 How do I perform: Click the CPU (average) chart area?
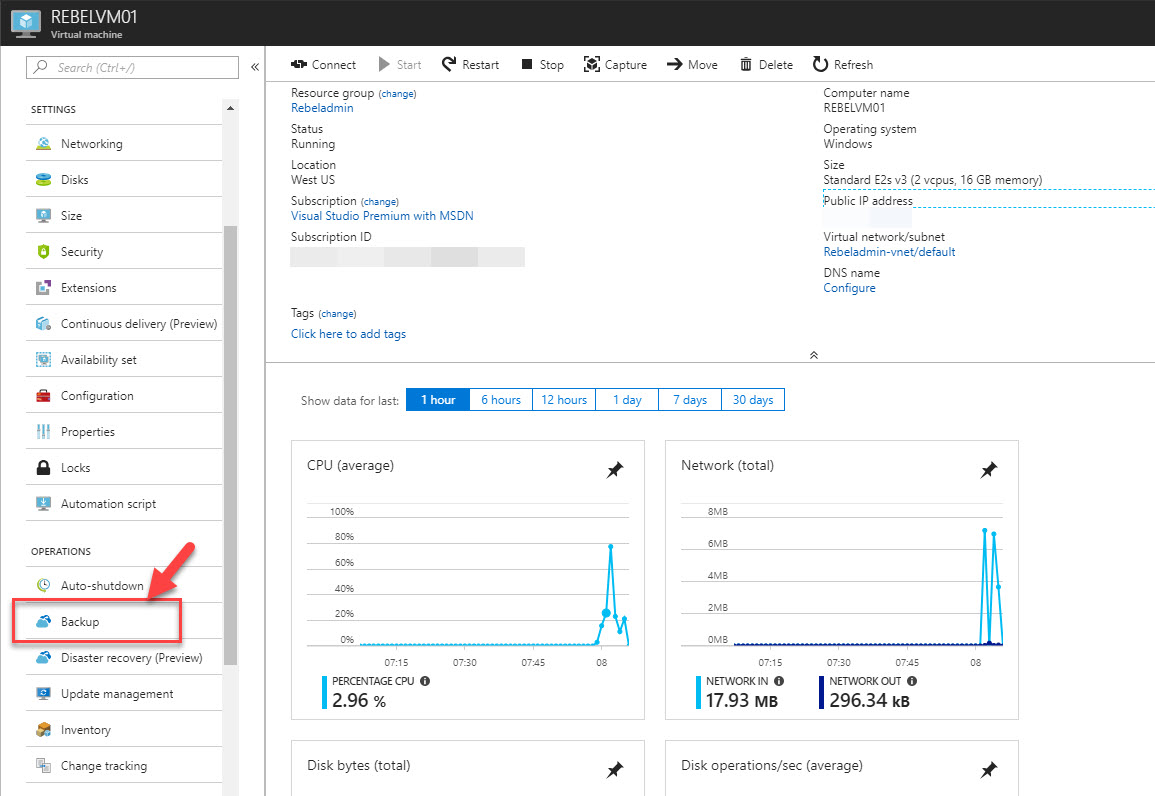tap(468, 575)
